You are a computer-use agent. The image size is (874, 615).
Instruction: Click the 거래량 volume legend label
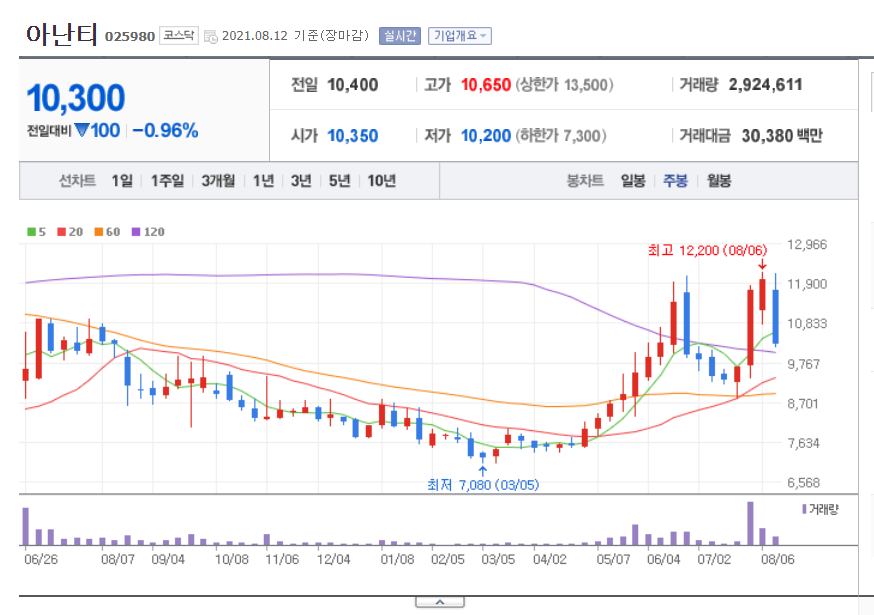(820, 509)
